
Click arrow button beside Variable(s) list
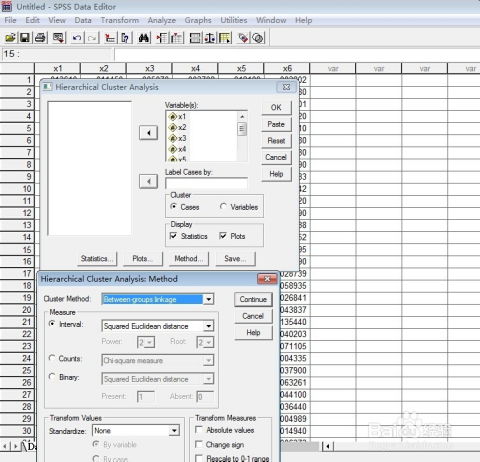148,133
